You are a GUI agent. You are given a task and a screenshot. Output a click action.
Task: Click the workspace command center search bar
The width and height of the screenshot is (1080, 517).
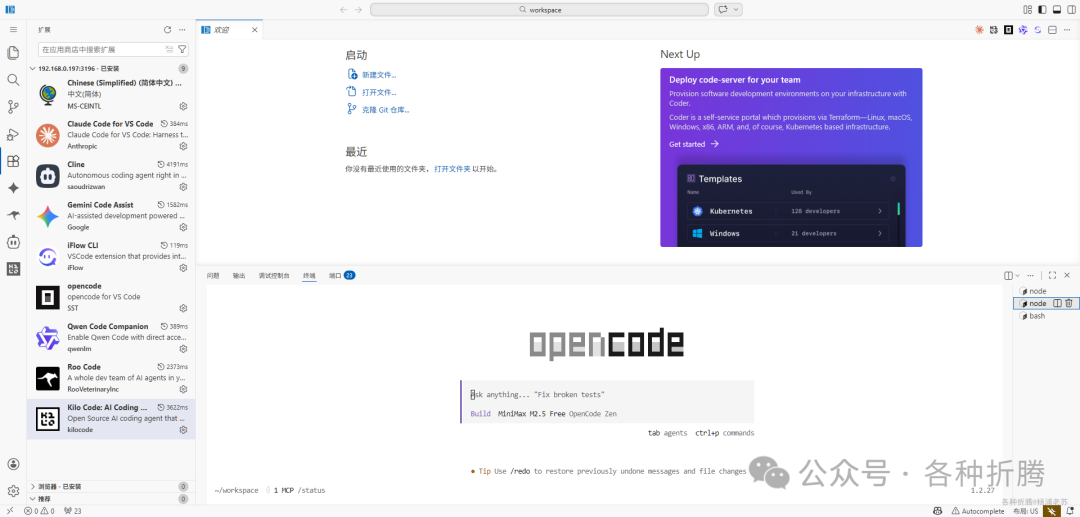pos(539,10)
